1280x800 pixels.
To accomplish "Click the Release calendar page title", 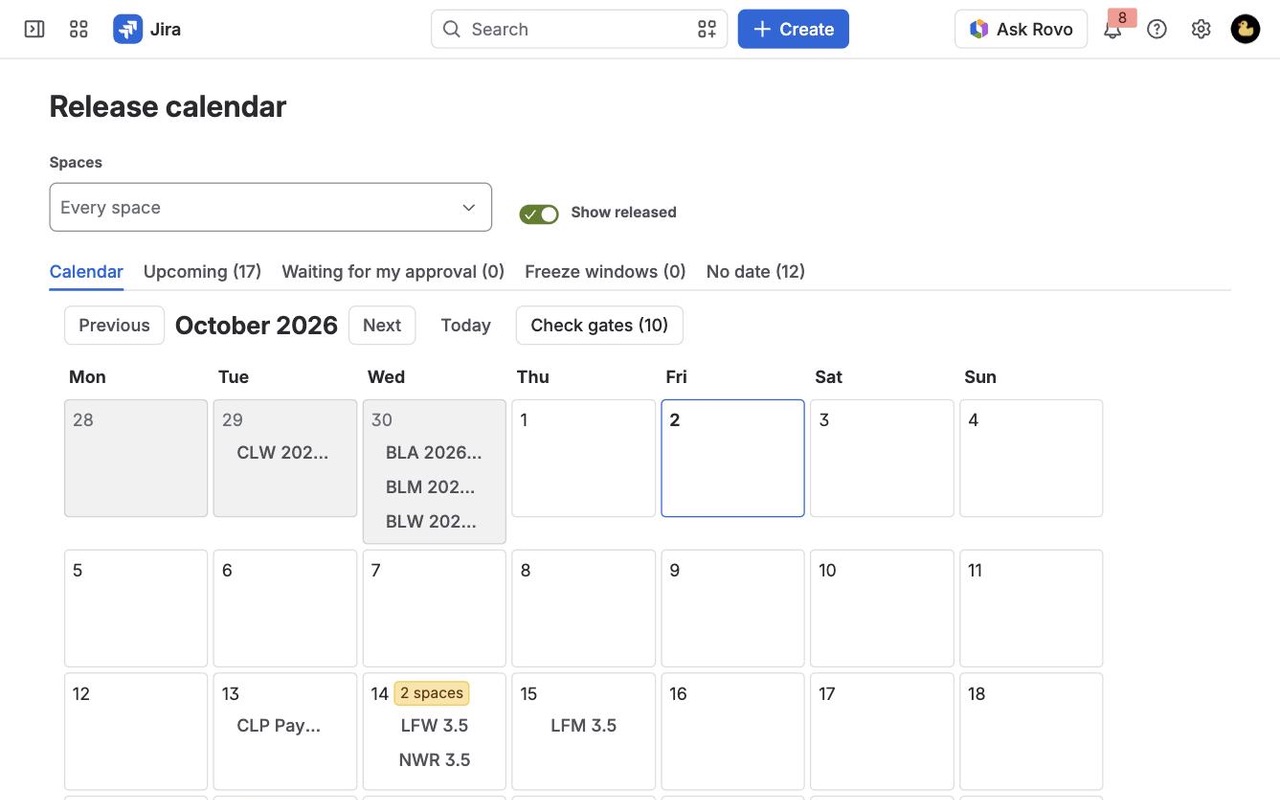I will tap(168, 106).
